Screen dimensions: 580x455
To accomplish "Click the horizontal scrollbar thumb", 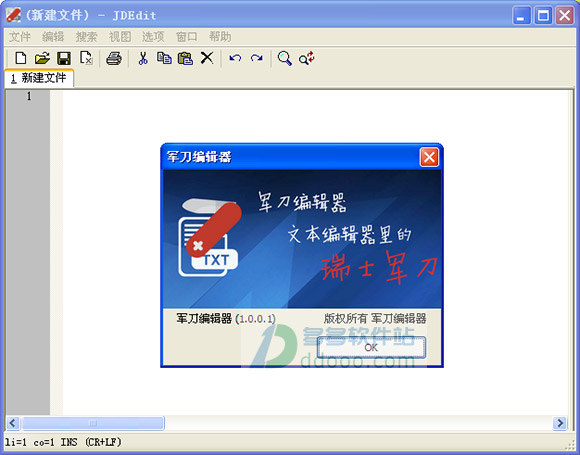I will [92, 423].
